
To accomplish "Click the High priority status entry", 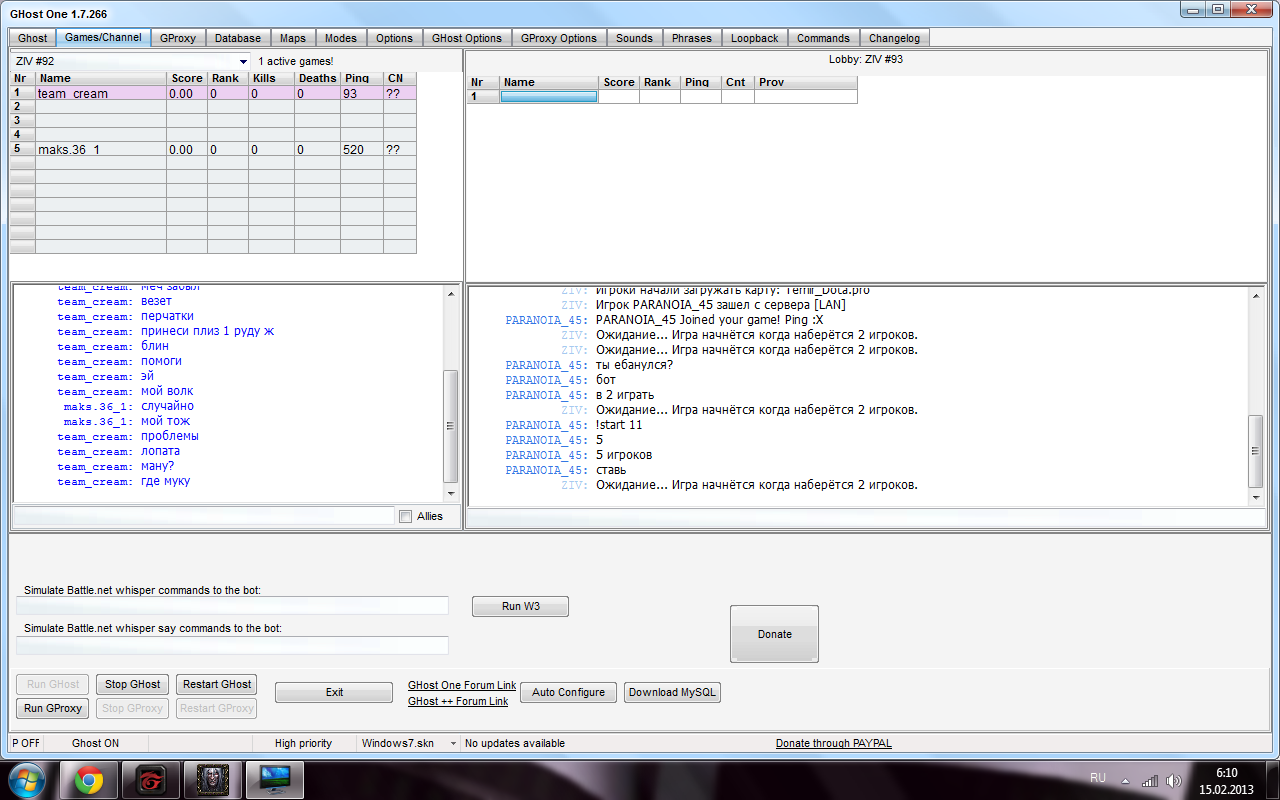I will coord(303,743).
